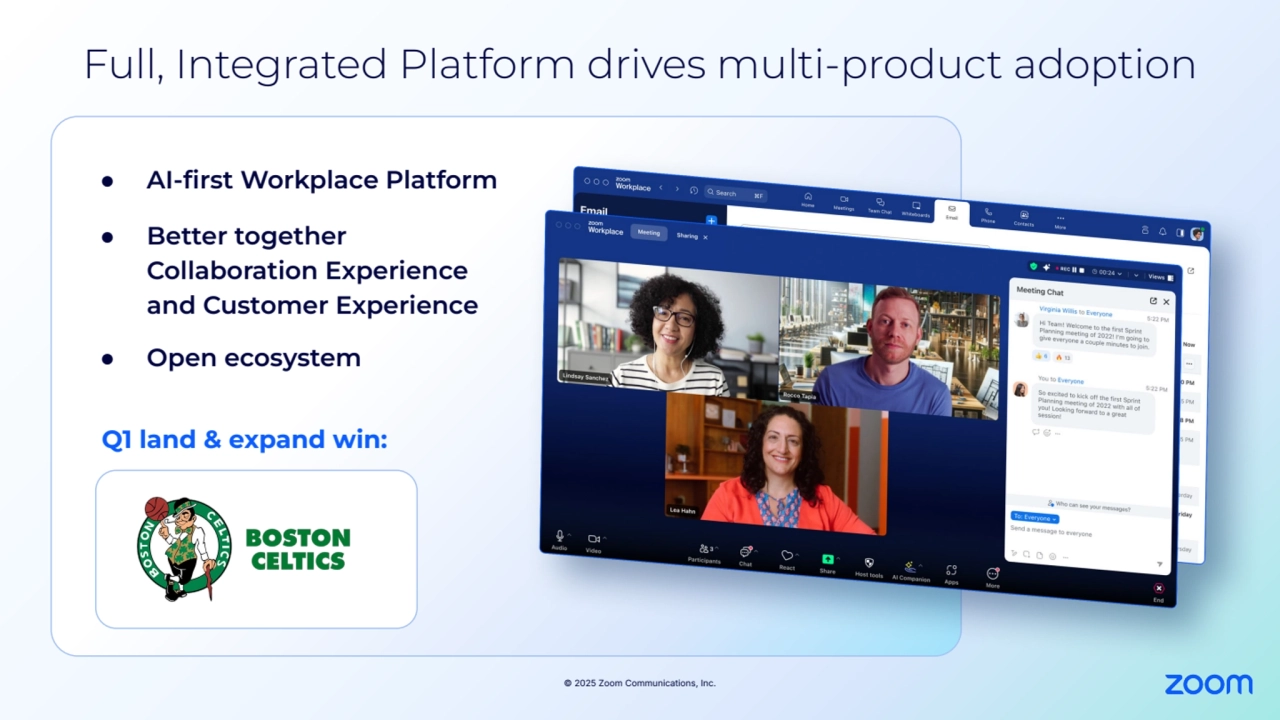Expand options arrow beside Participants
This screenshot has height=720, width=1280.
(716, 547)
